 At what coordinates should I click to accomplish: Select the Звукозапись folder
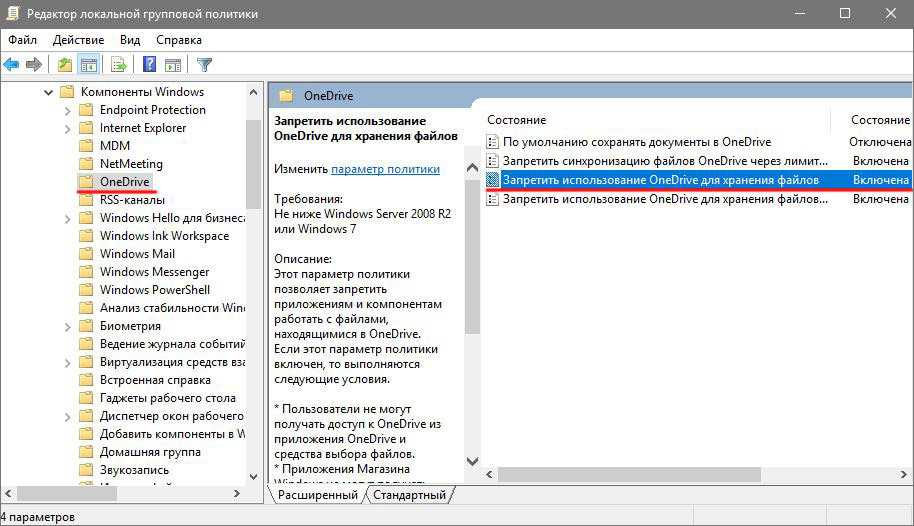134,469
